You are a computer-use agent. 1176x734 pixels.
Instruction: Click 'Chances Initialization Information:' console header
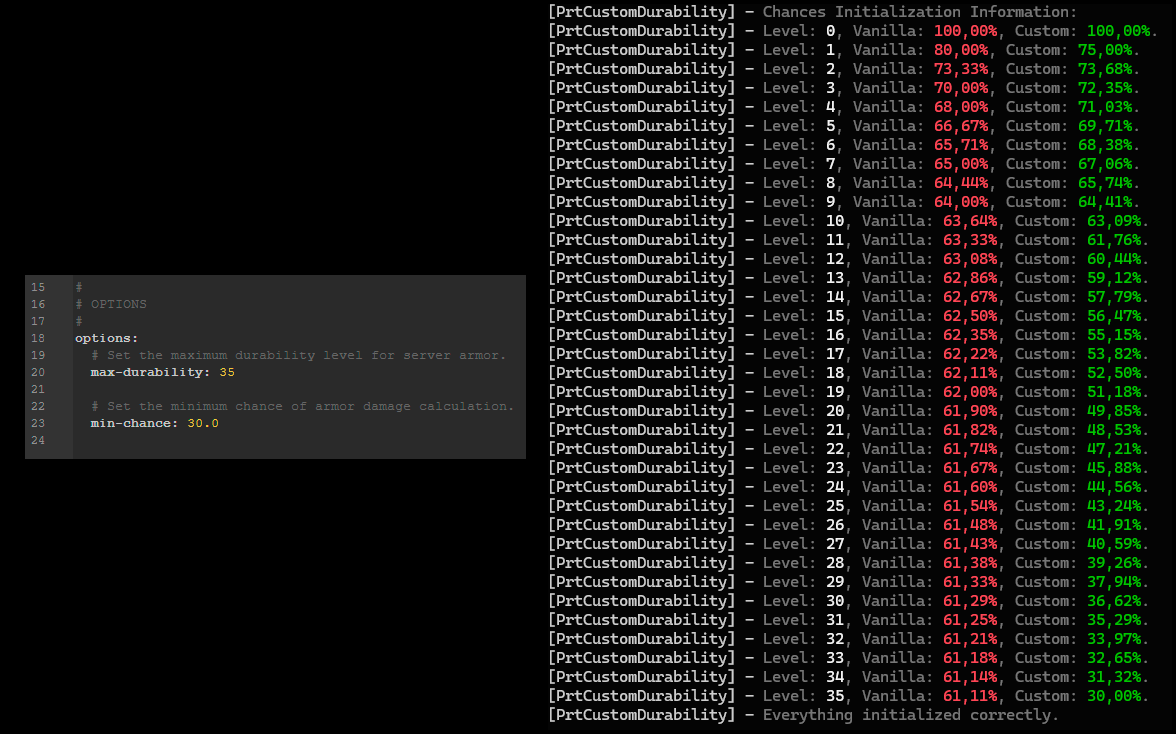pyautogui.click(x=920, y=12)
